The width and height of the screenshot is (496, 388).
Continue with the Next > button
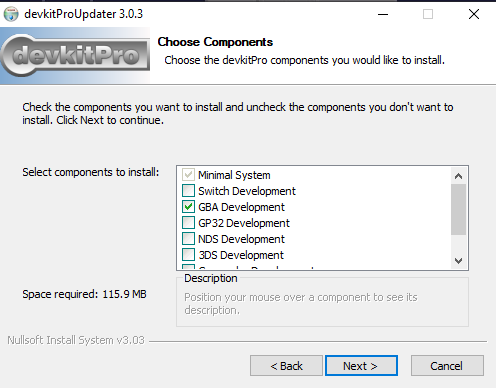[x=361, y=366]
